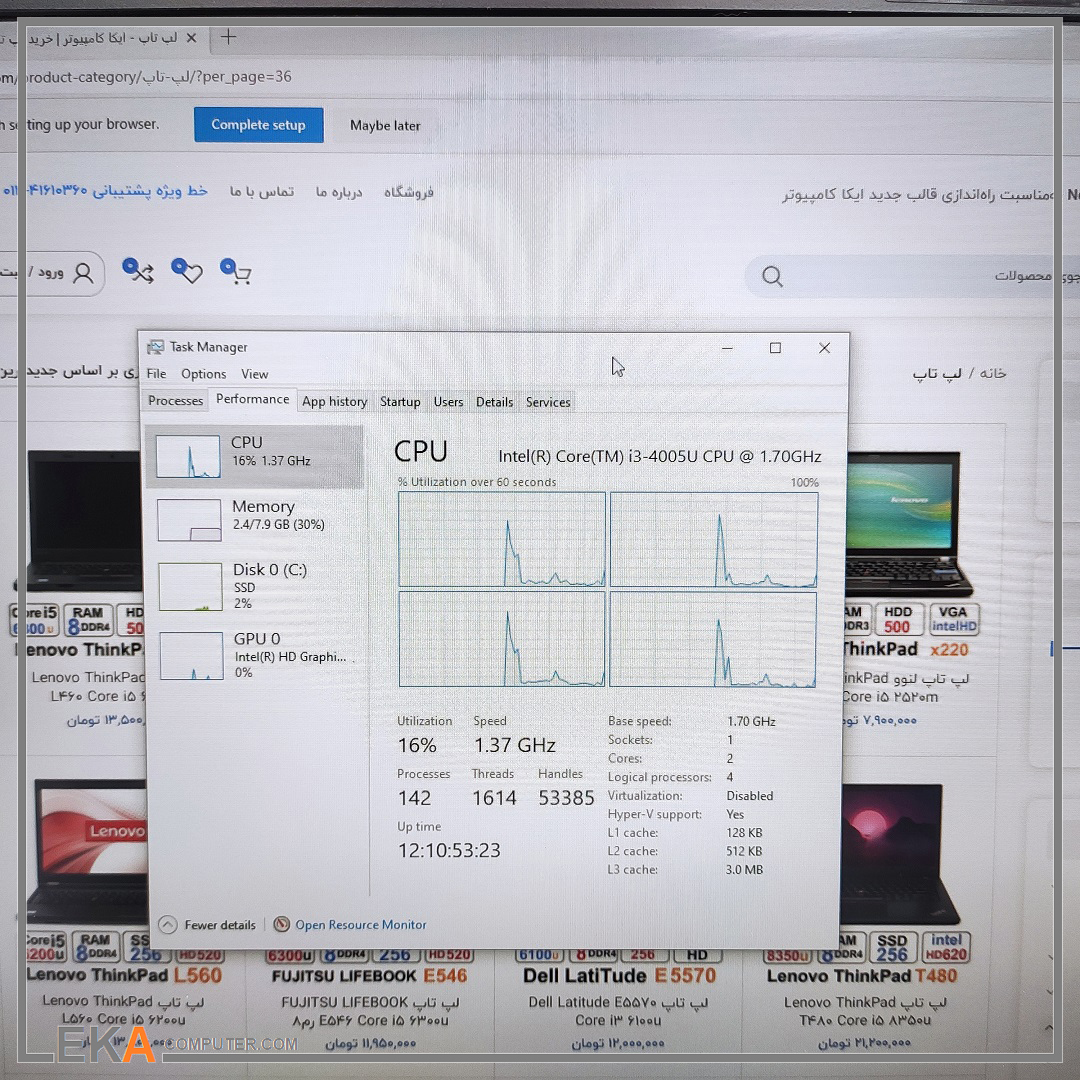Select the Disk 0 (C:) performance item

[x=256, y=585]
